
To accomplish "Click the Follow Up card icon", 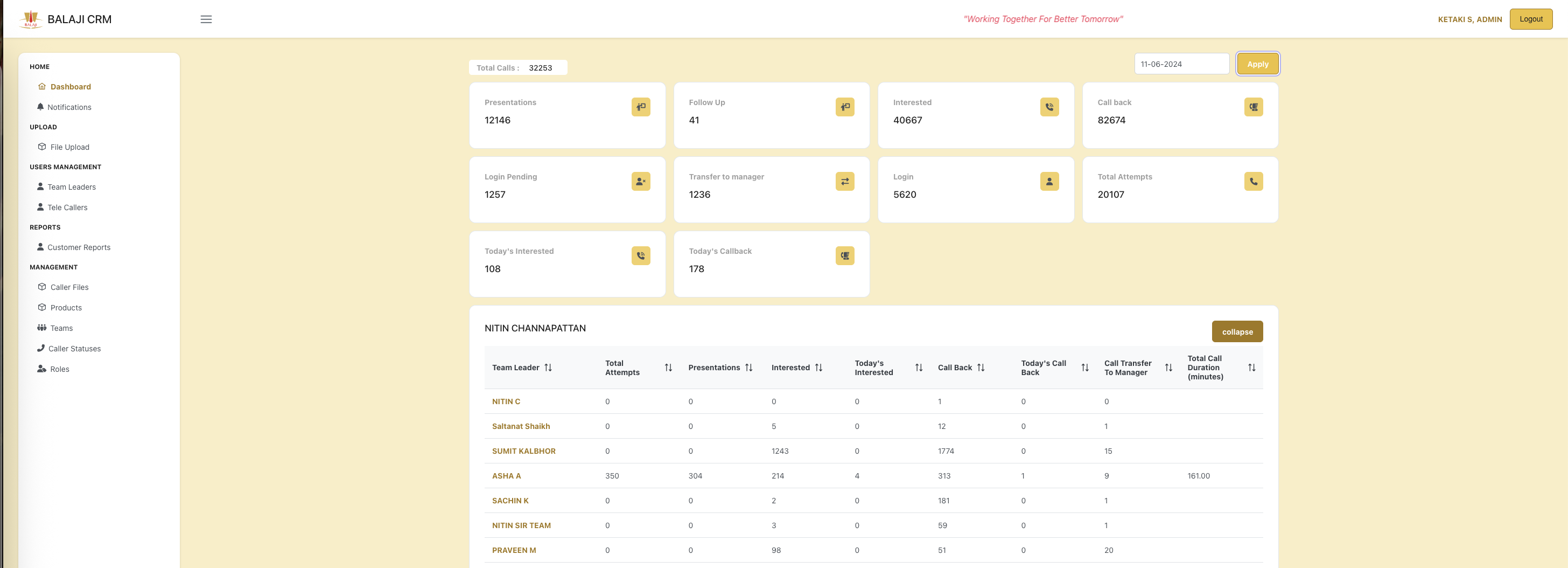I will click(x=844, y=107).
